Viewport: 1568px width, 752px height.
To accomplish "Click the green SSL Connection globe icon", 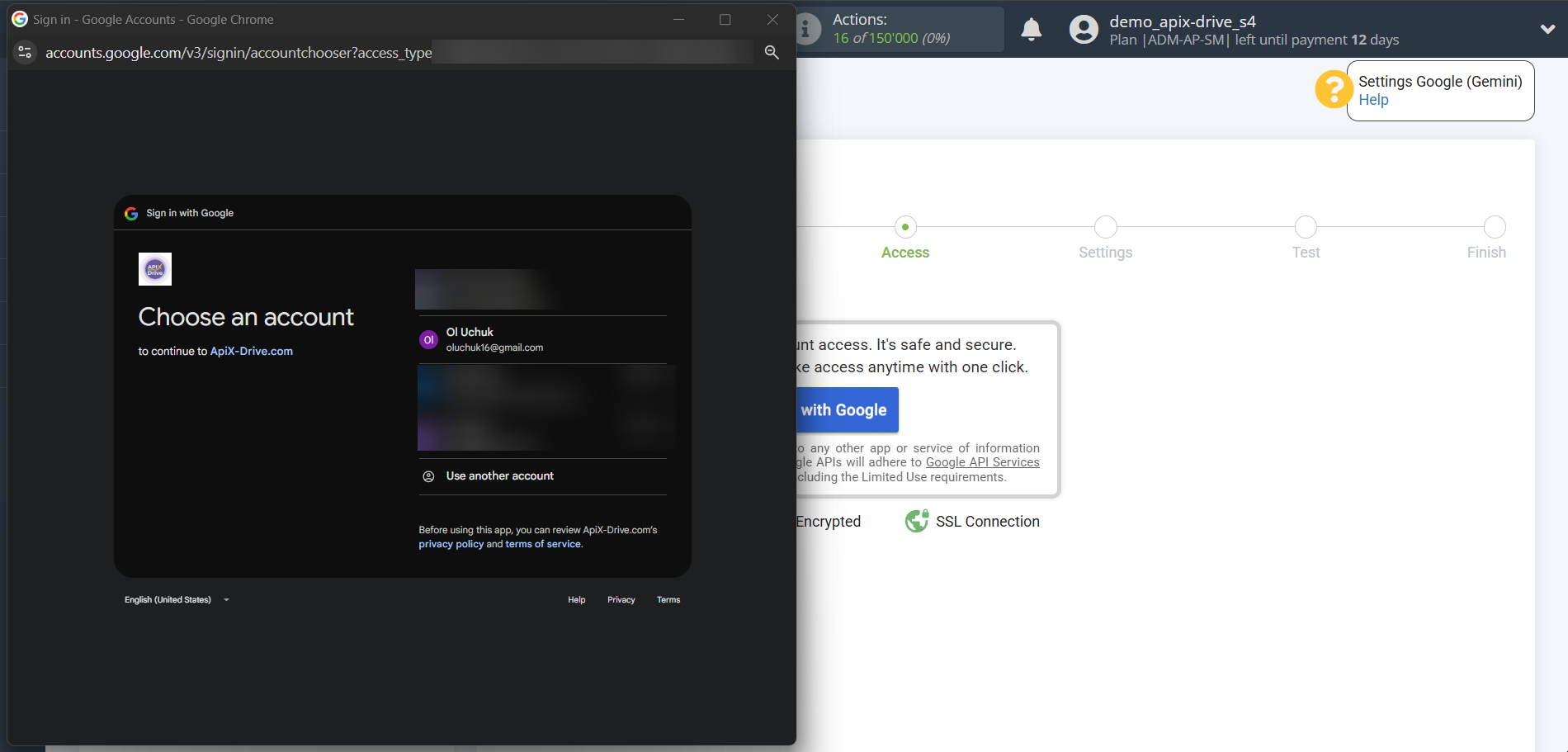I will coord(916,521).
